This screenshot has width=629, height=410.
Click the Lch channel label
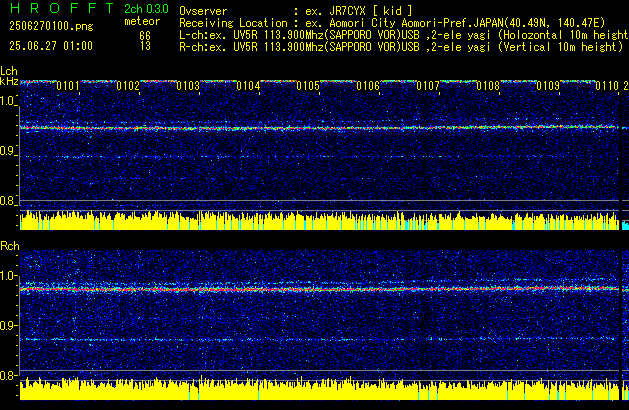click(x=9, y=71)
